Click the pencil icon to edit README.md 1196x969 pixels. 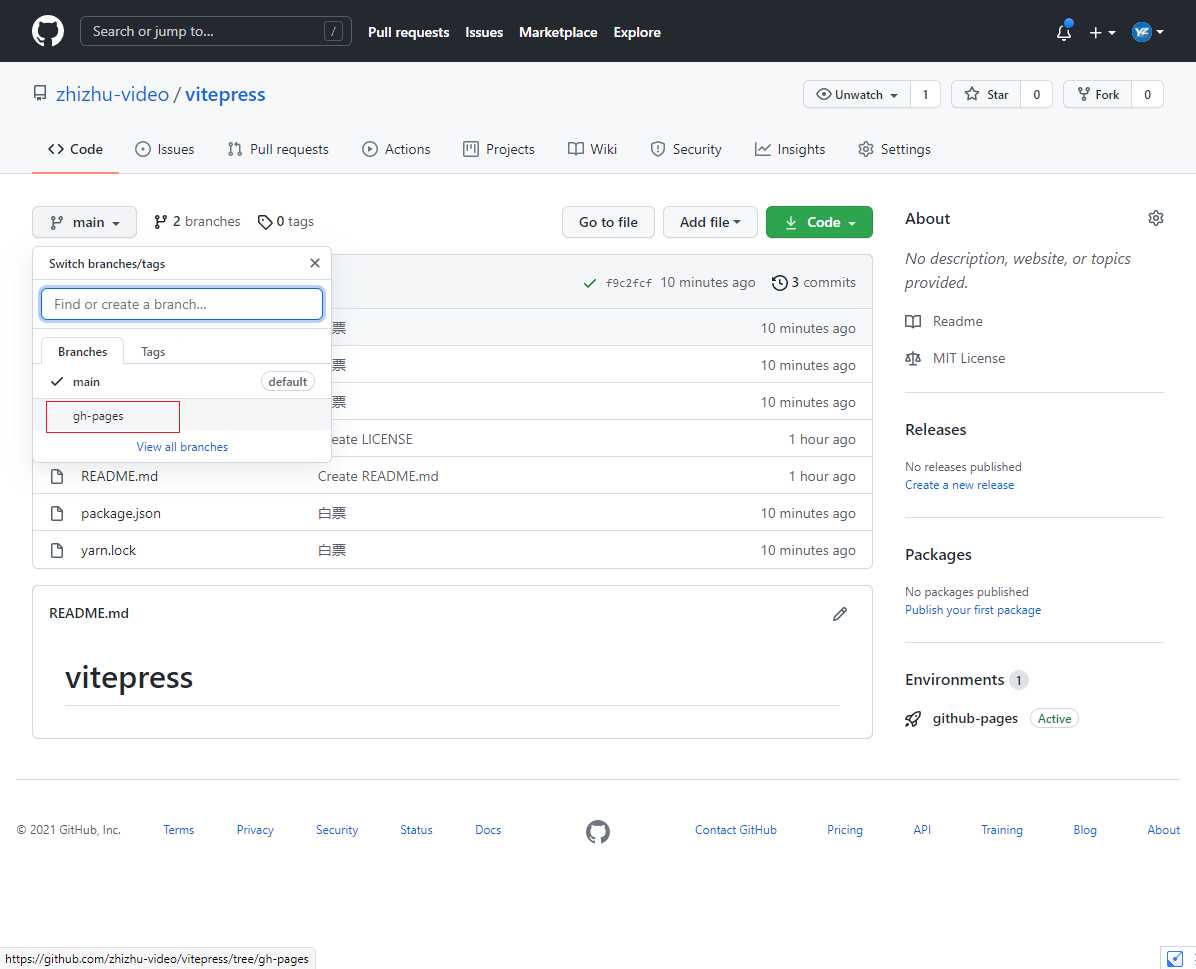coord(840,613)
